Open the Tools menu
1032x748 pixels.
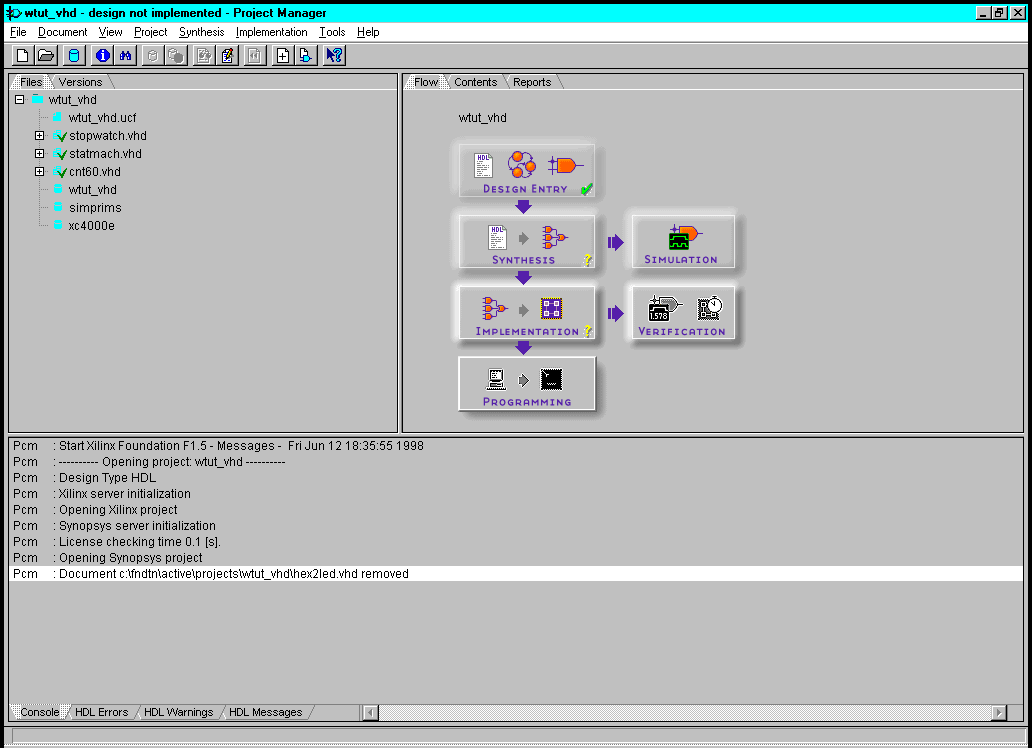click(x=332, y=32)
